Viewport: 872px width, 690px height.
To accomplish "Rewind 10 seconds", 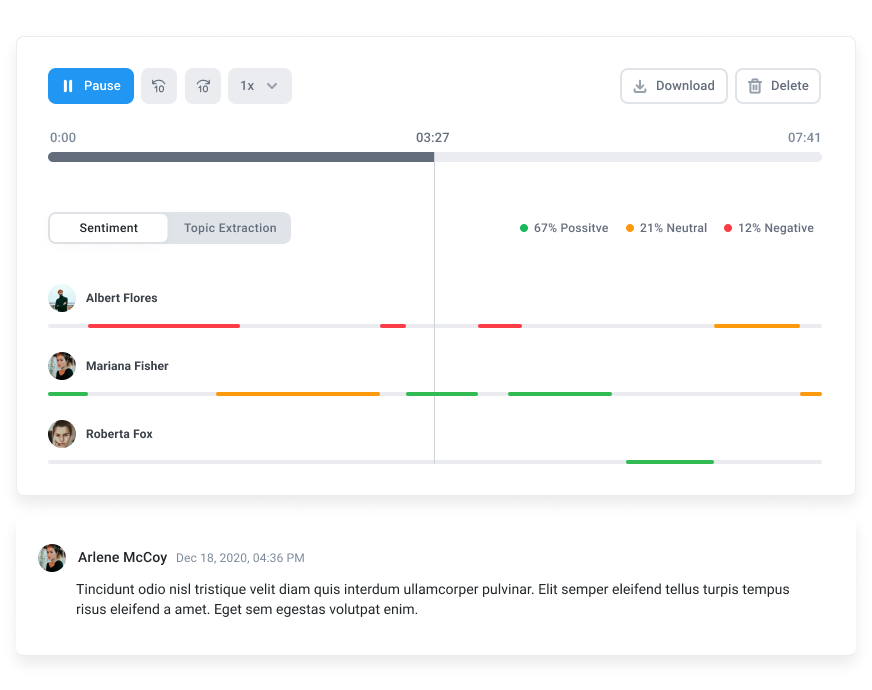I will [159, 86].
